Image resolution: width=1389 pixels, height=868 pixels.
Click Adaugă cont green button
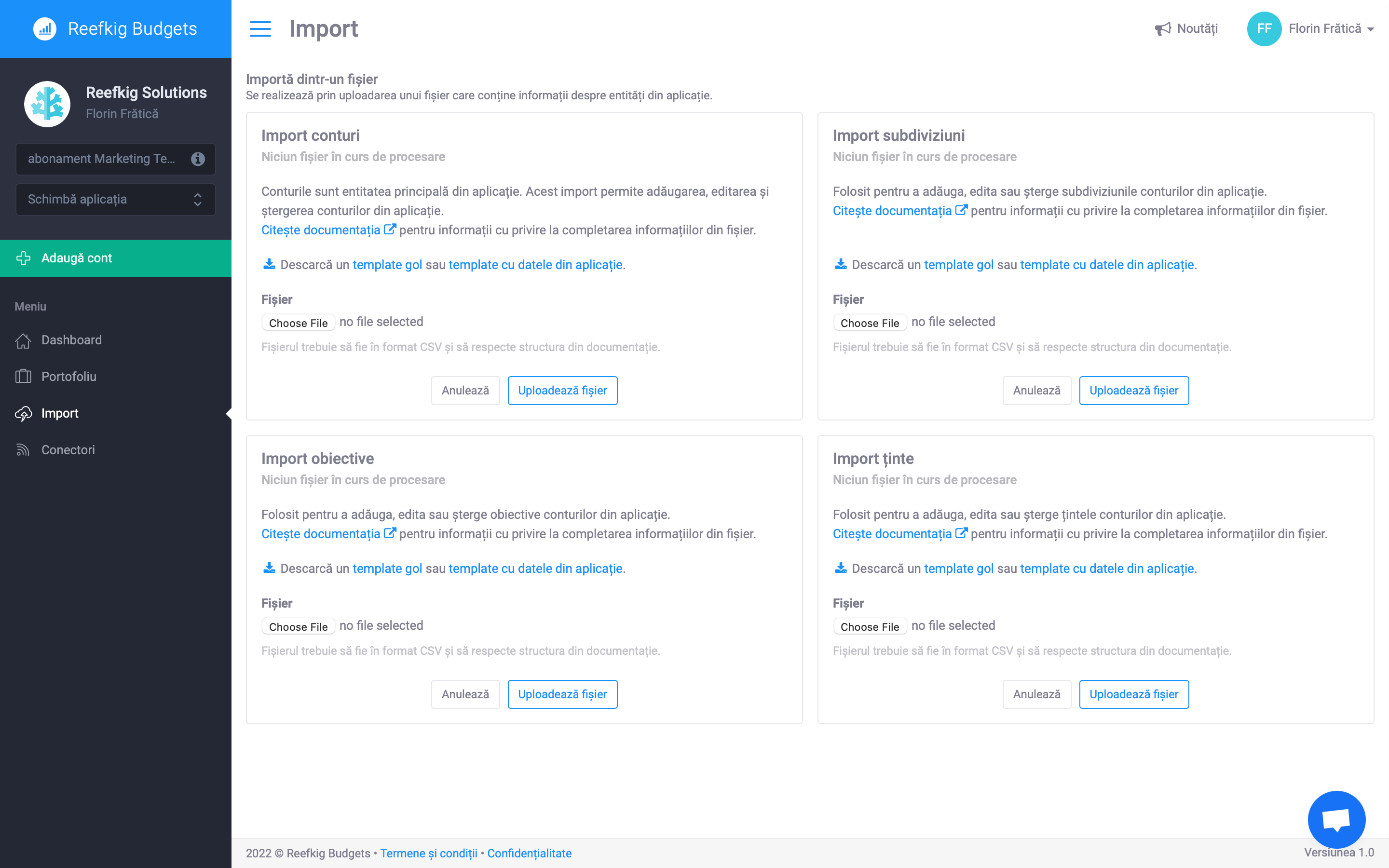[115, 258]
